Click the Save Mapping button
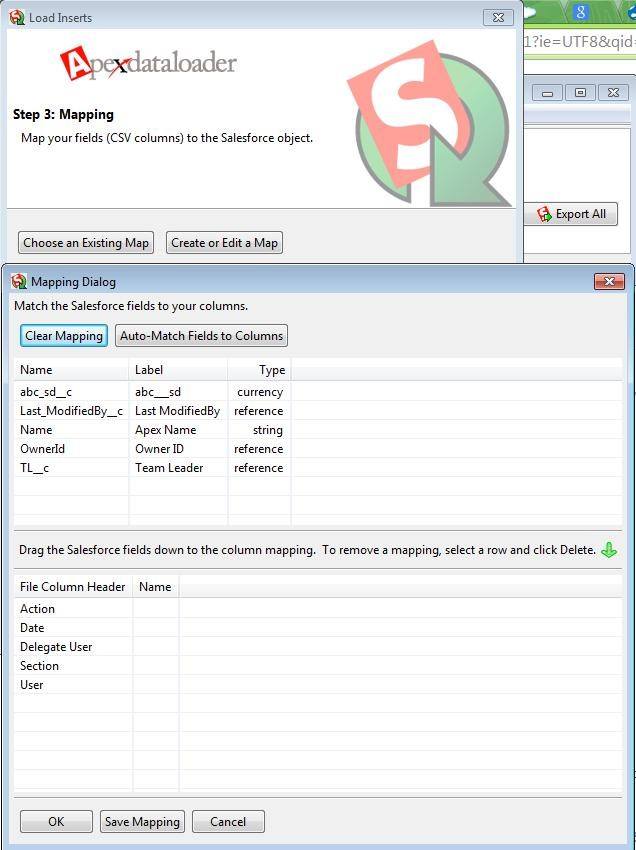This screenshot has height=850, width=636. click(x=142, y=821)
